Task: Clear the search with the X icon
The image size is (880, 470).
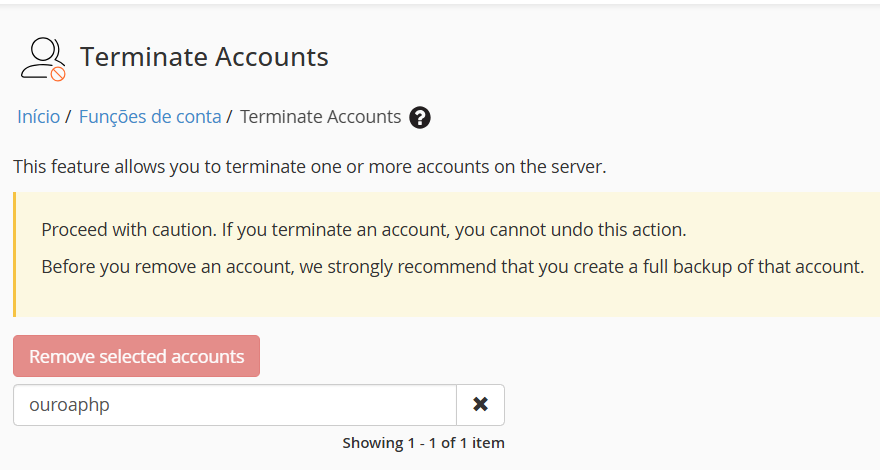Action: (480, 405)
